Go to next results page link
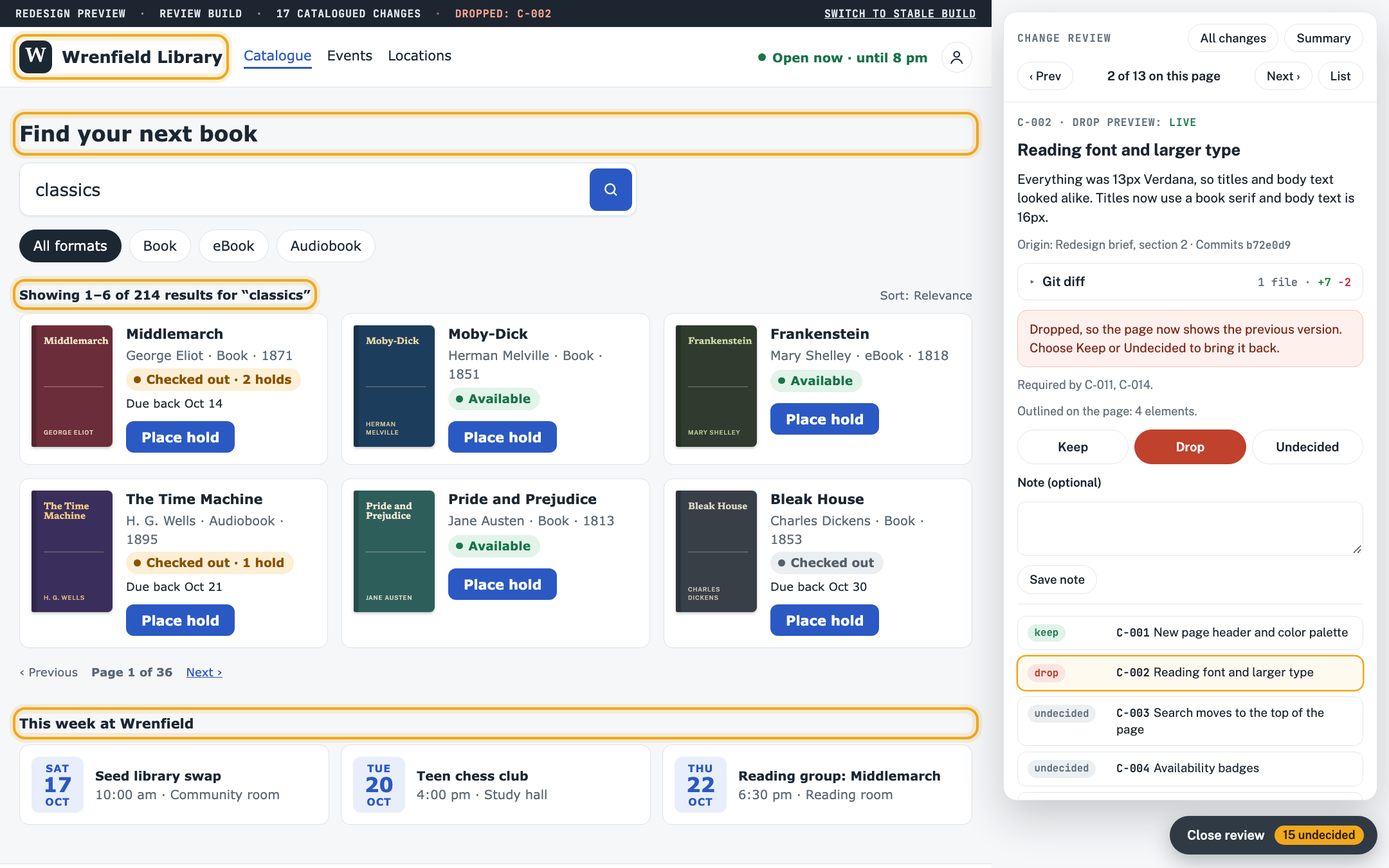 pyautogui.click(x=204, y=672)
